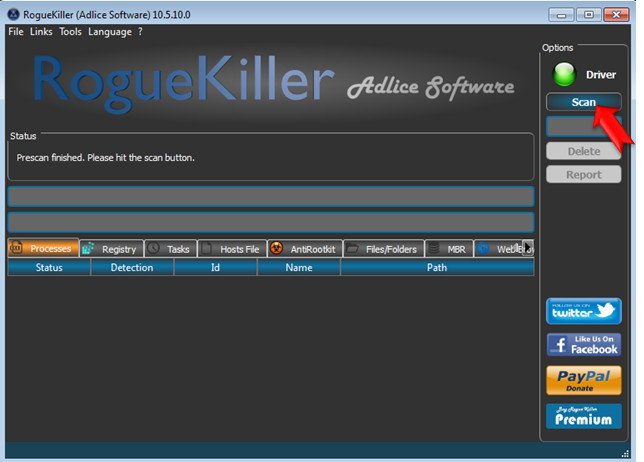Switch to the Registry tab
The width and height of the screenshot is (644, 462).
[110, 248]
